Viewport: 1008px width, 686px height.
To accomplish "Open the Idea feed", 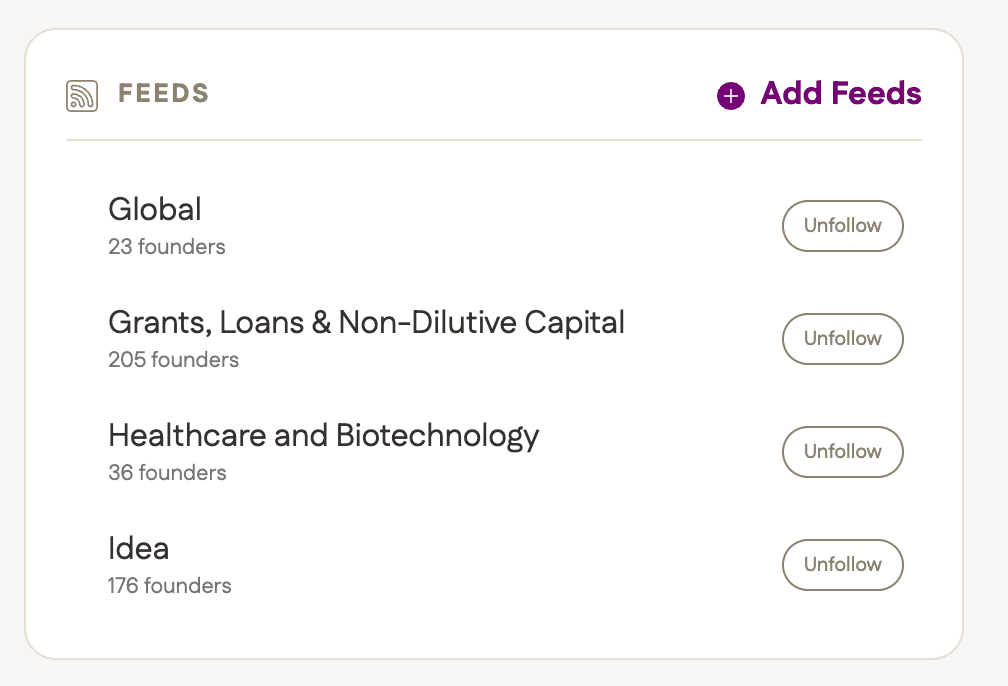I will 139,548.
